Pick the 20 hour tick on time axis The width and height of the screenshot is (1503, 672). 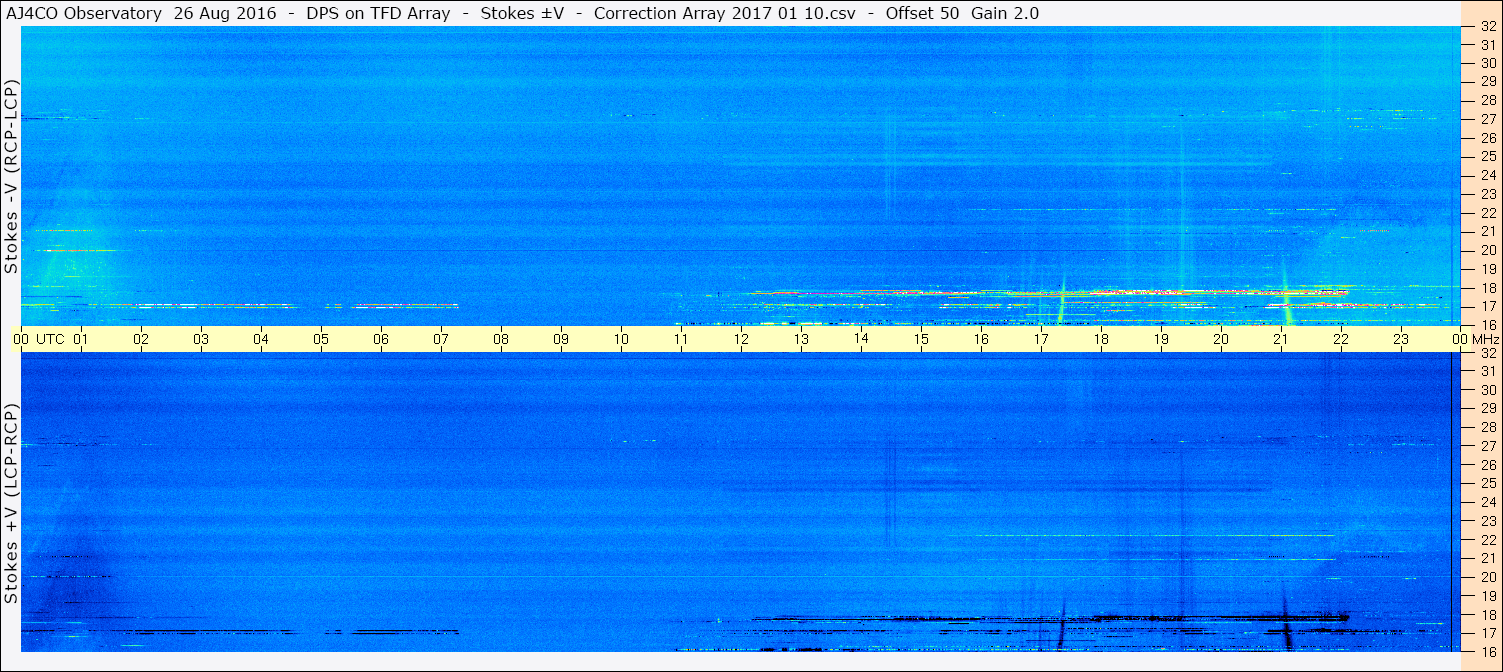(x=1221, y=340)
